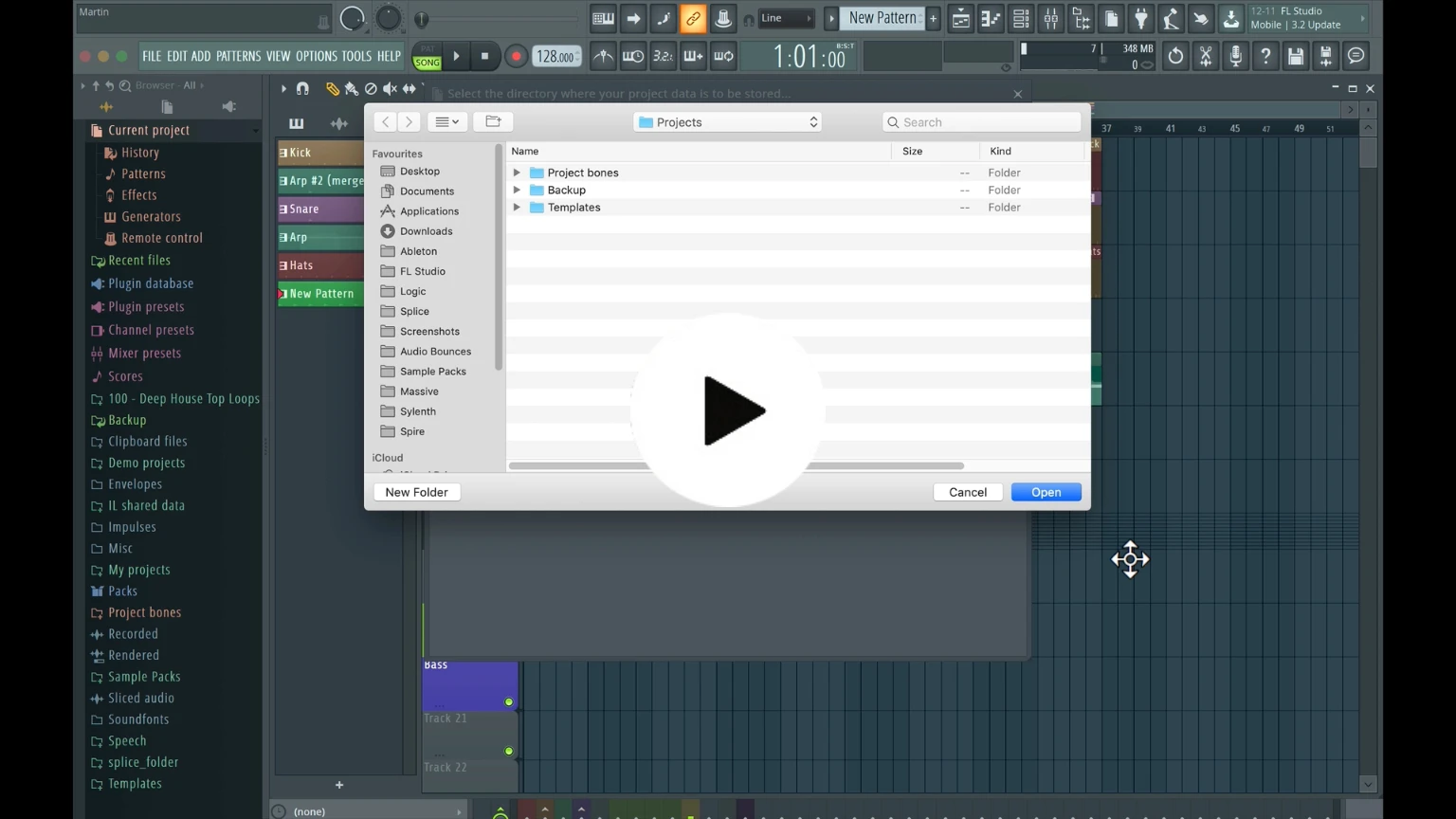Open the PATTERNS menu
The image size is (1456, 819).
click(238, 56)
